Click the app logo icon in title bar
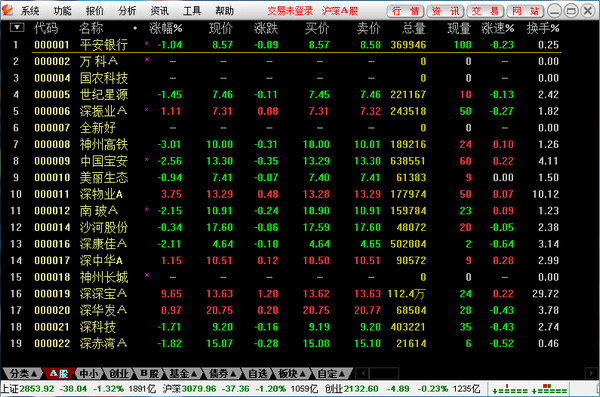Viewport: 600px width, 397px height. (x=7, y=10)
